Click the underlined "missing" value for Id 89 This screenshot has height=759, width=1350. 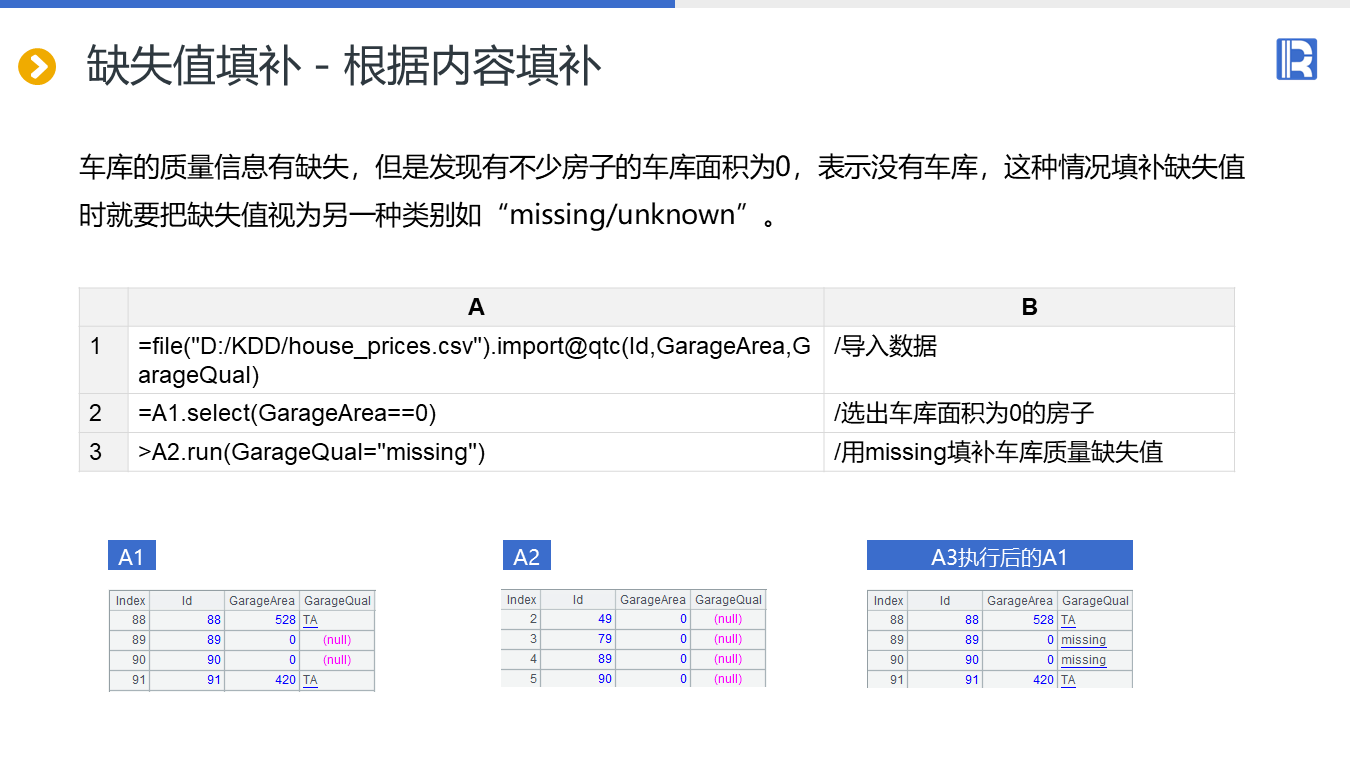pos(1083,640)
